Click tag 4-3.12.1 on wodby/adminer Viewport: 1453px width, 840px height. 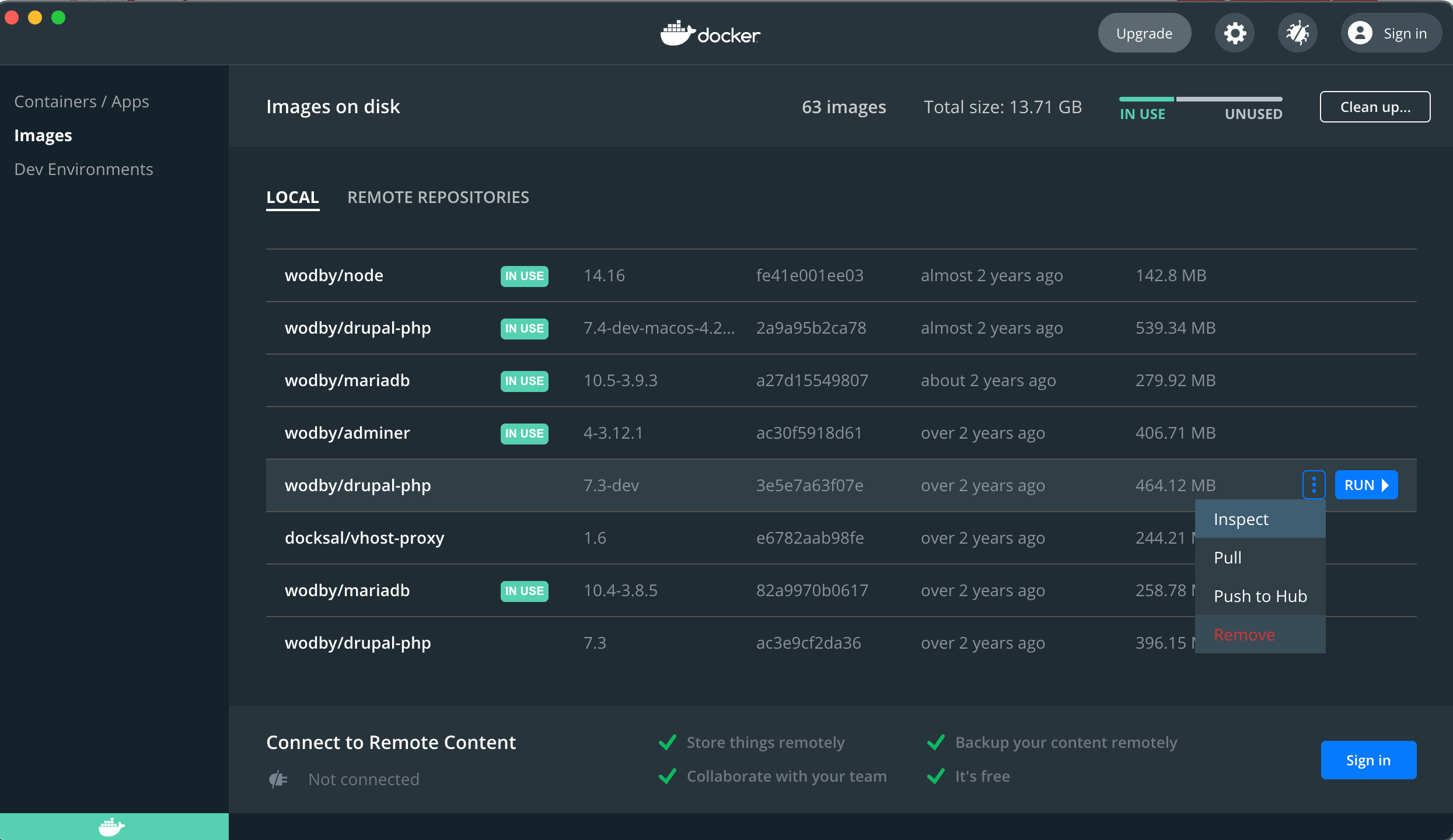pyautogui.click(x=613, y=433)
